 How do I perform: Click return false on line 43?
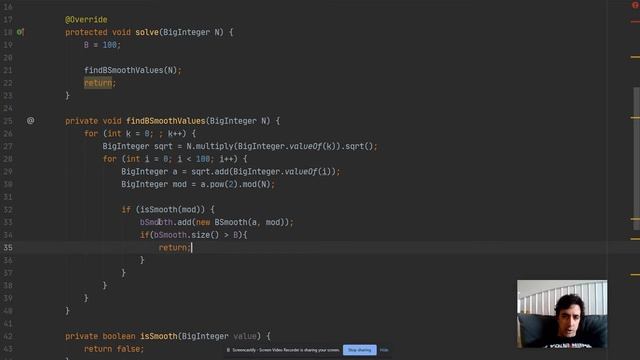point(113,349)
